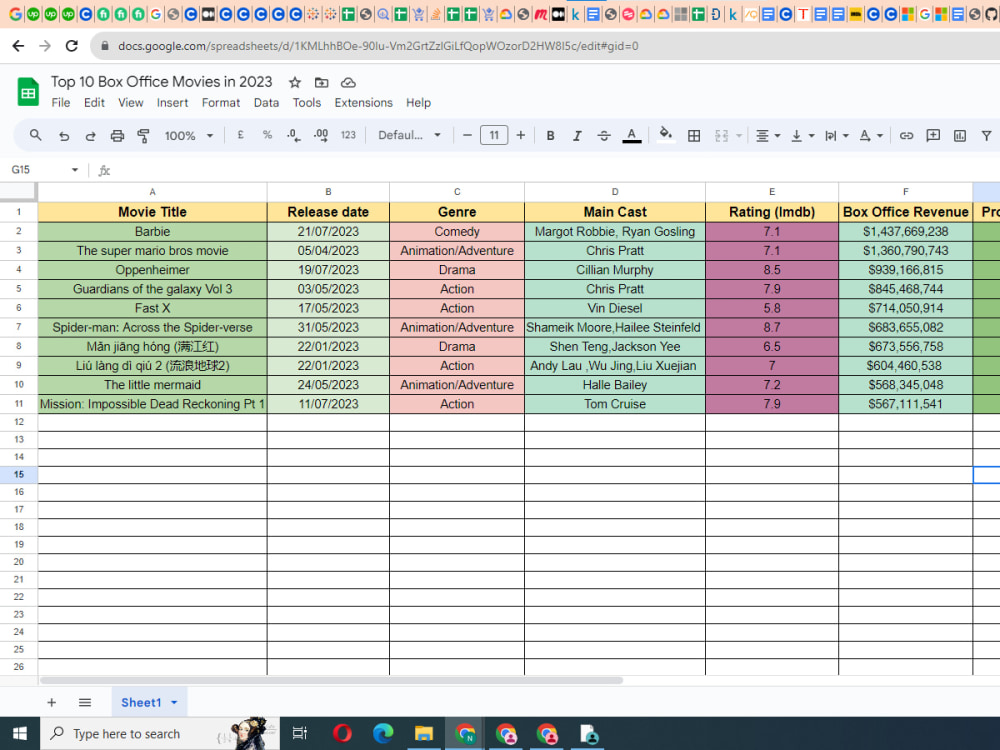This screenshot has height=750, width=1000.
Task: Open the Extensions menu
Action: [363, 103]
